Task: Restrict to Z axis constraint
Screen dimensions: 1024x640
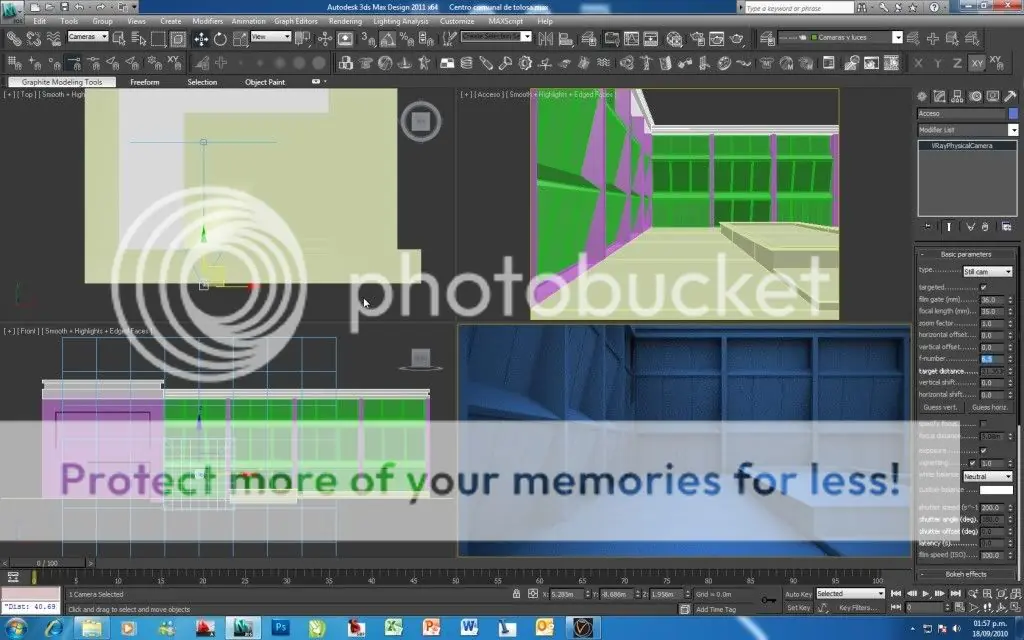Action: [x=957, y=63]
